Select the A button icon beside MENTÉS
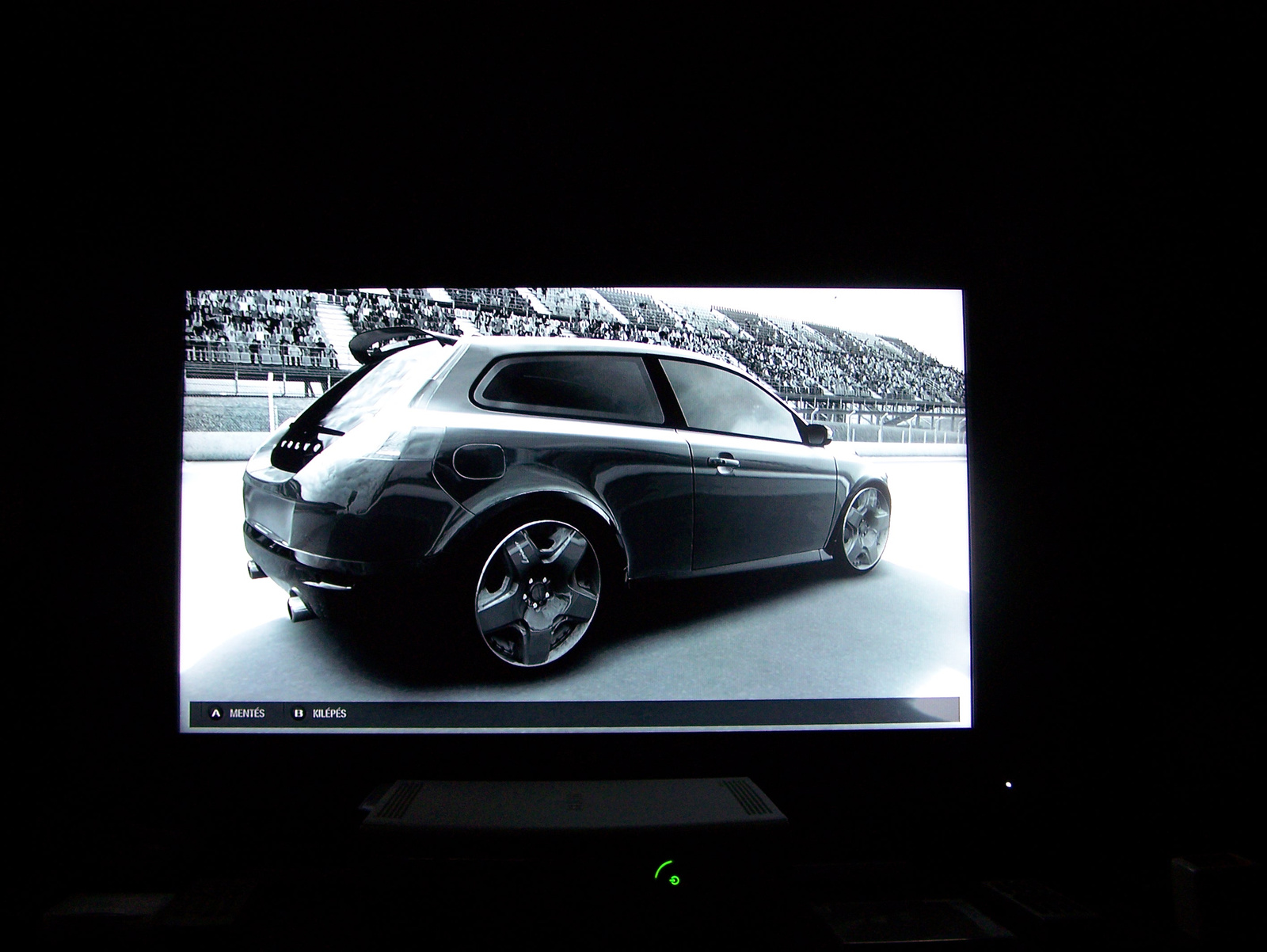Screen dimensions: 1267x952 pyautogui.click(x=215, y=714)
